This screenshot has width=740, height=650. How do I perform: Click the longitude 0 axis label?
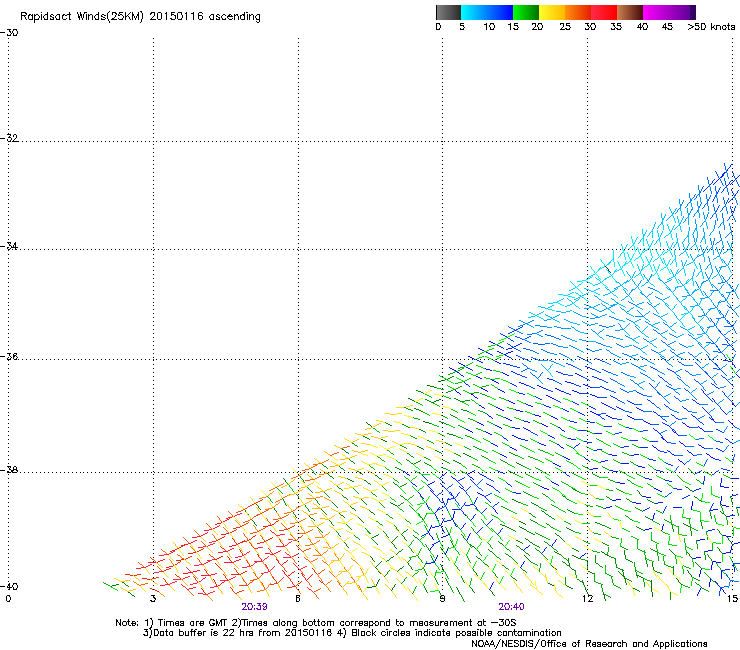pos(8,599)
